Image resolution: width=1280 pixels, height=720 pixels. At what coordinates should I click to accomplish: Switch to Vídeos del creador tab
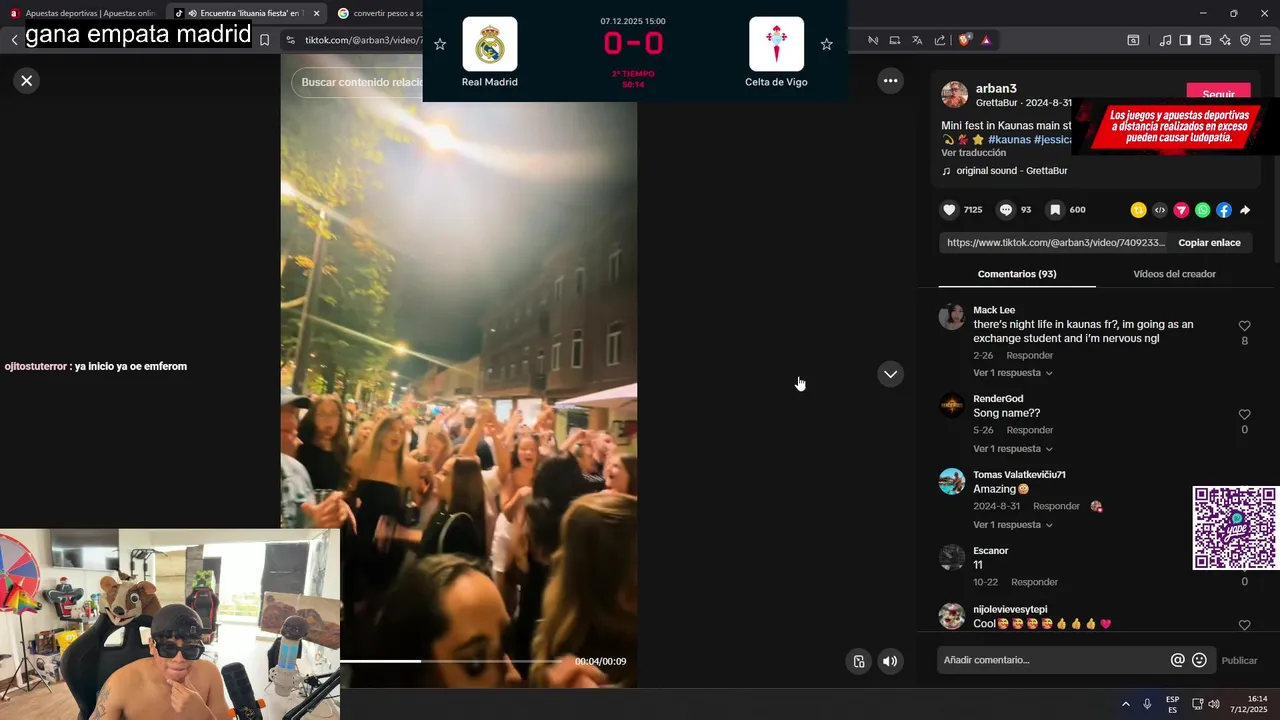pyautogui.click(x=1174, y=274)
